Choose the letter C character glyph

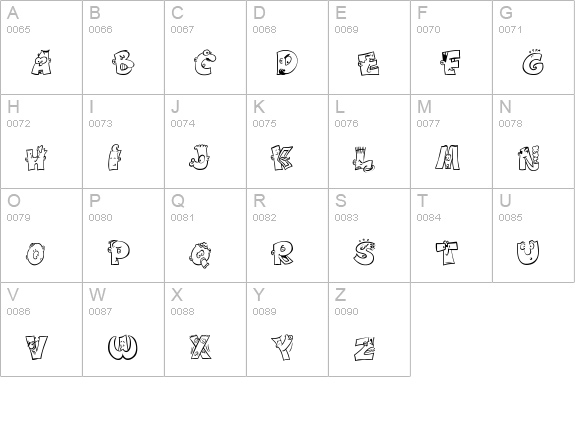tap(205, 62)
